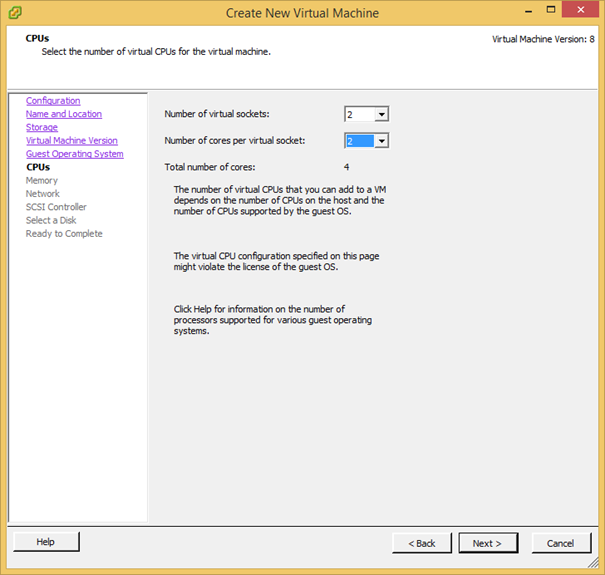Click the Ready to Complete step label
Screen dimensions: 605x575
point(64,233)
